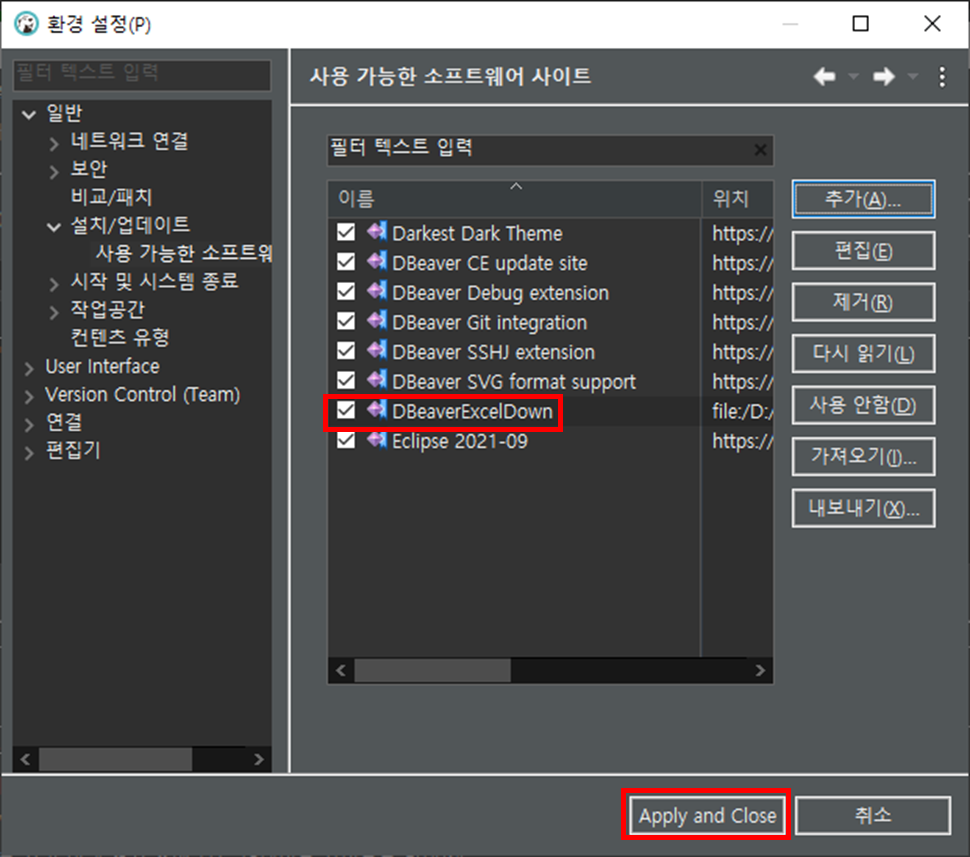970x857 pixels.
Task: Expand the 편집기 tree node
Action: click(29, 452)
